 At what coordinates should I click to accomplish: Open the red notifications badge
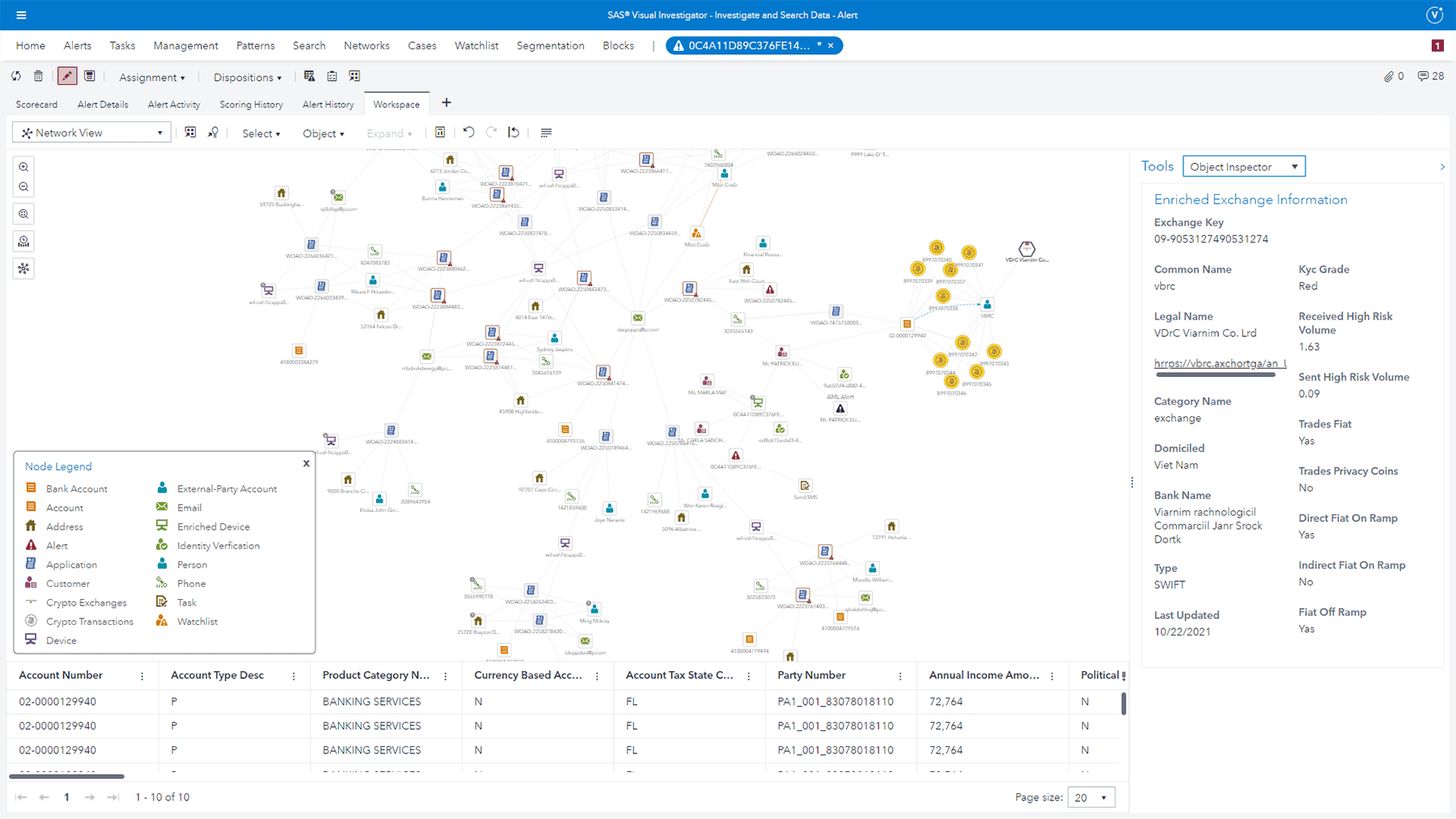(x=1437, y=45)
